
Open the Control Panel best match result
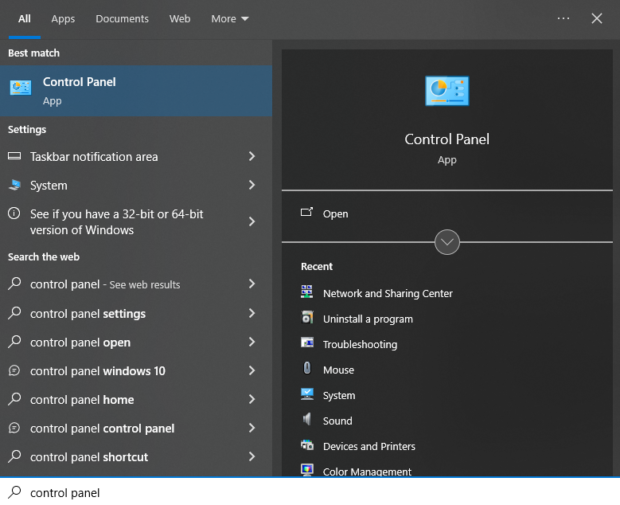coord(136,91)
